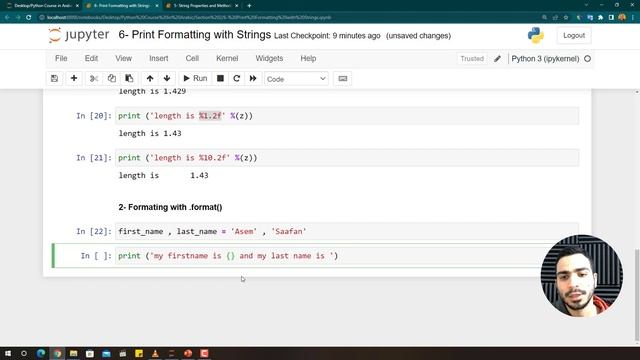The width and height of the screenshot is (640, 360).
Task: Click the Jupyter logo to go home
Action: [x=79, y=35]
